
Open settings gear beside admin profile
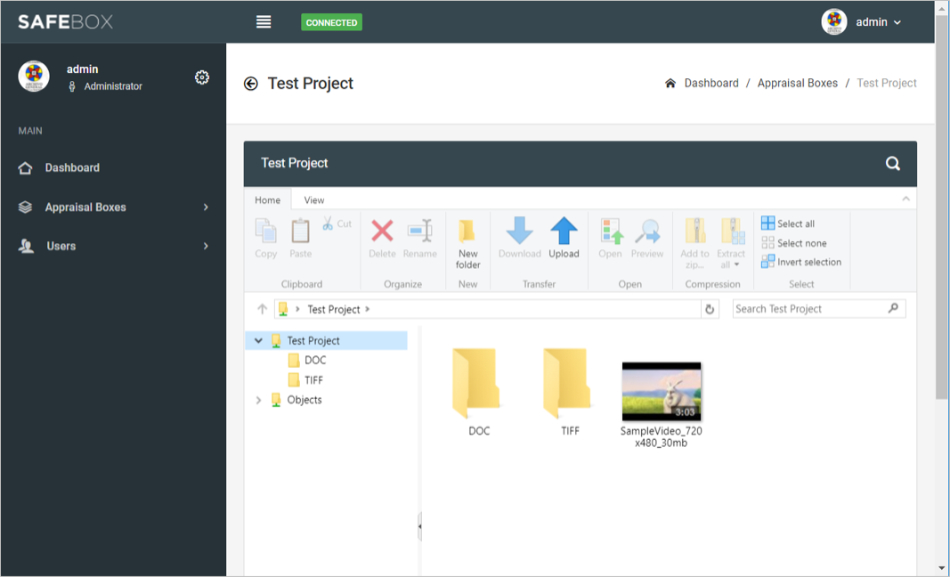[x=202, y=78]
